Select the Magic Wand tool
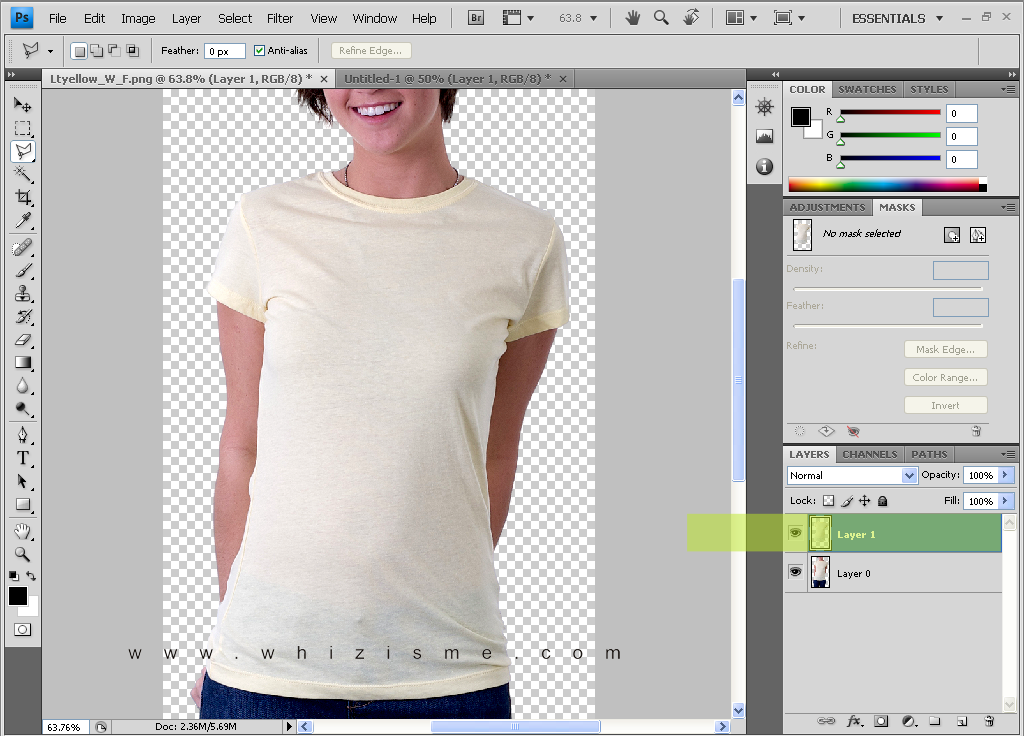Image resolution: width=1024 pixels, height=736 pixels. pos(22,175)
